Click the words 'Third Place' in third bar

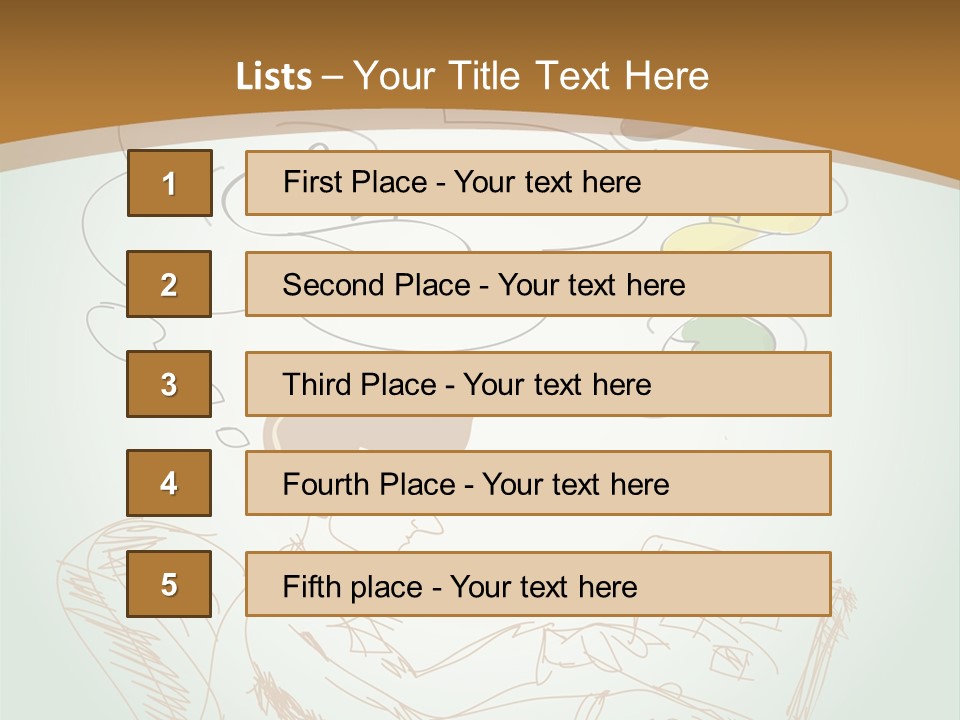359,384
